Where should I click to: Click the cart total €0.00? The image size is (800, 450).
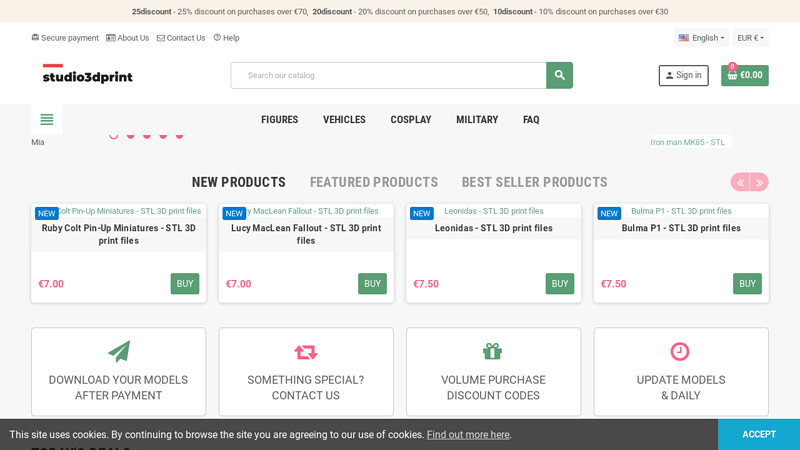(x=751, y=75)
